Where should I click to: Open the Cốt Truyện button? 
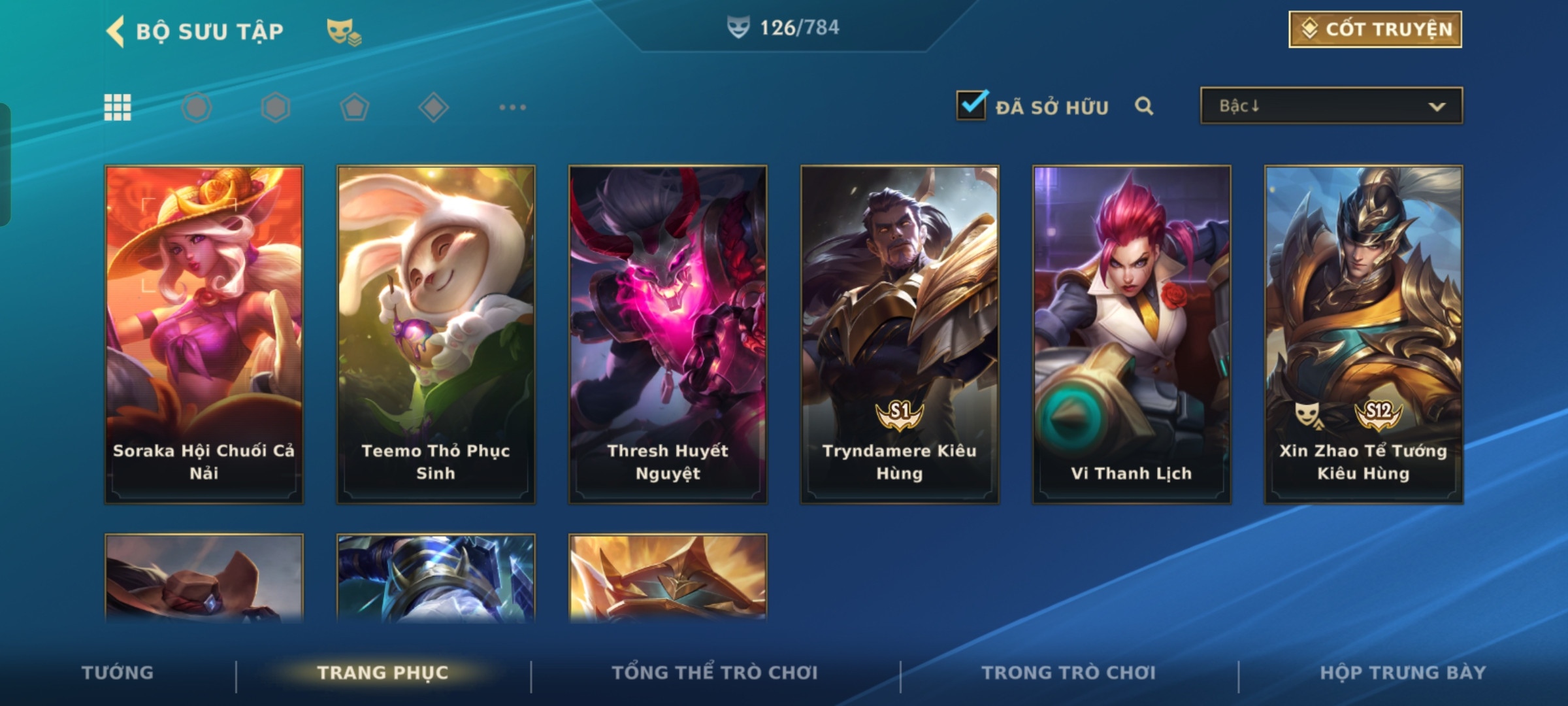1375,29
